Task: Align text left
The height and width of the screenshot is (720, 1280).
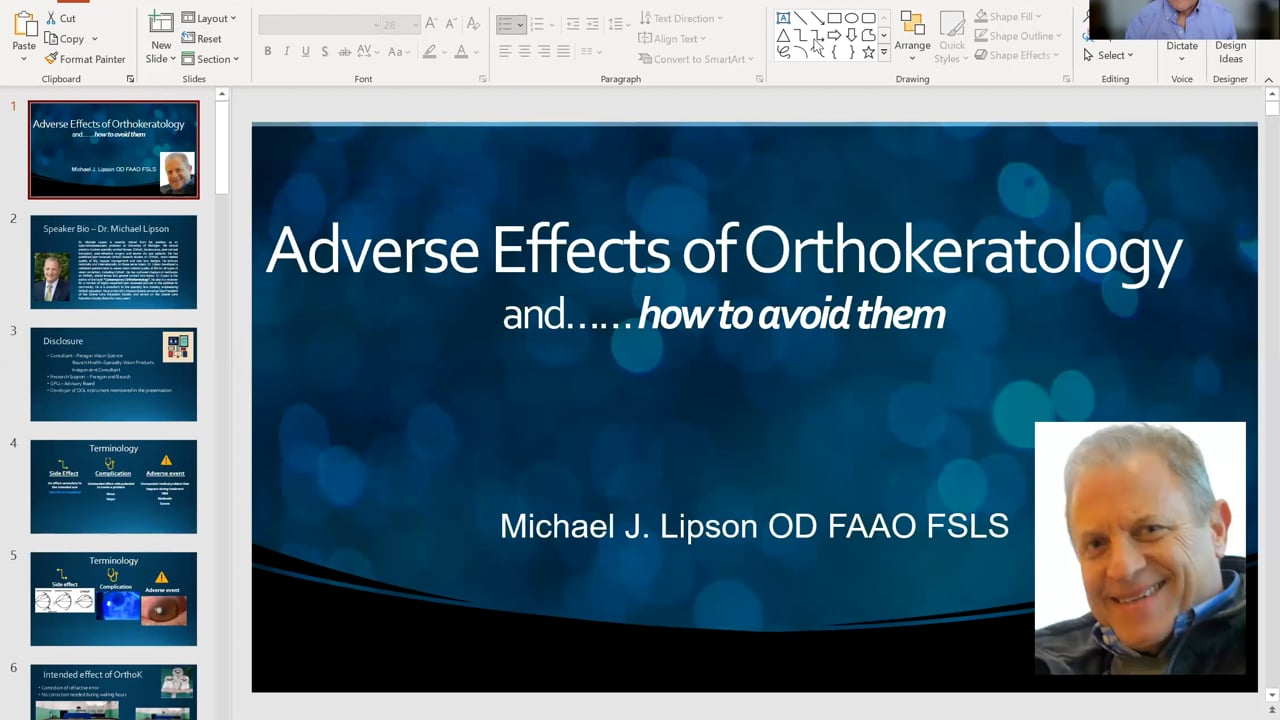Action: coord(505,51)
